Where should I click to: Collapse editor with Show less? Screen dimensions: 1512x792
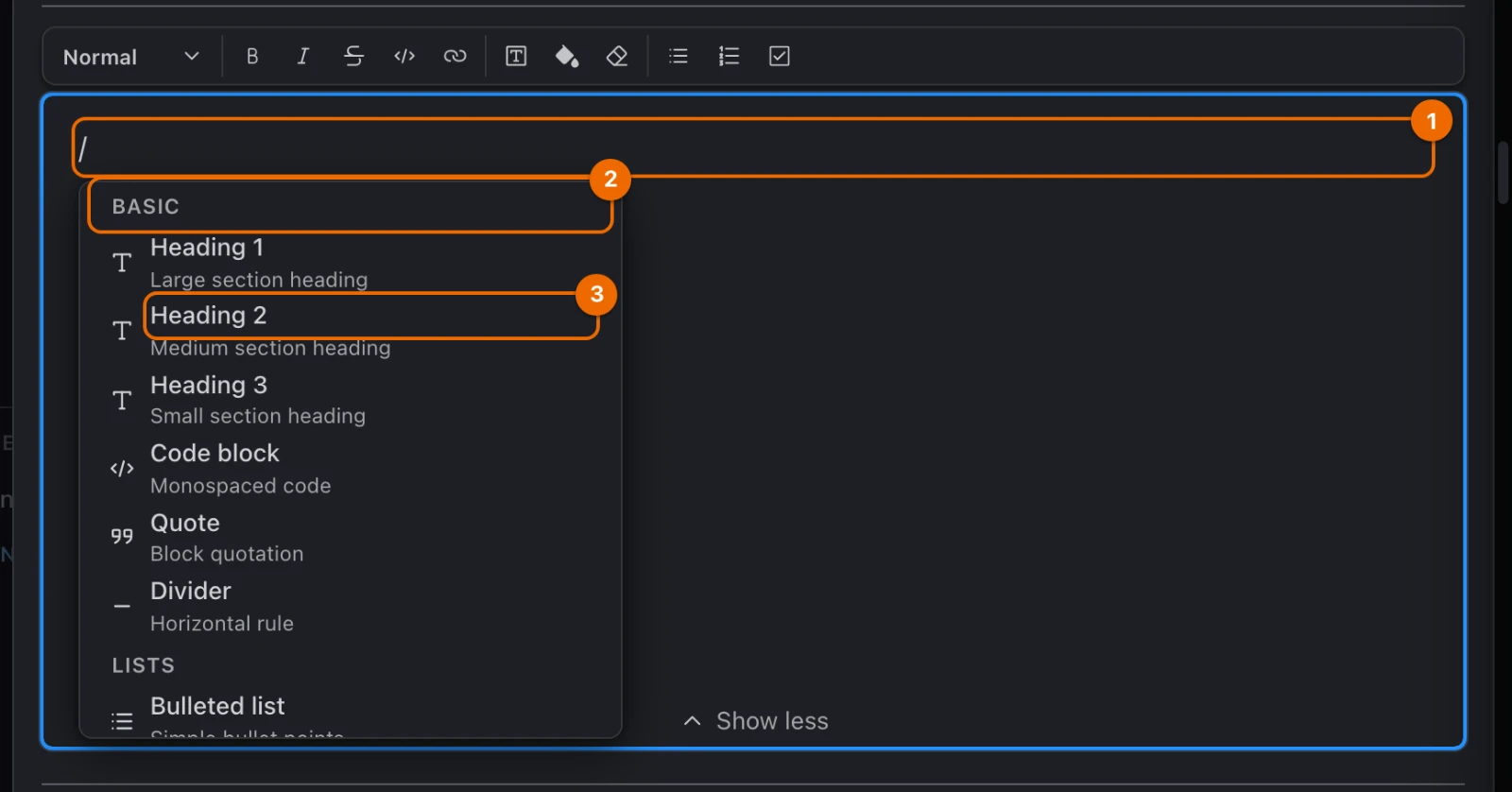pos(755,721)
